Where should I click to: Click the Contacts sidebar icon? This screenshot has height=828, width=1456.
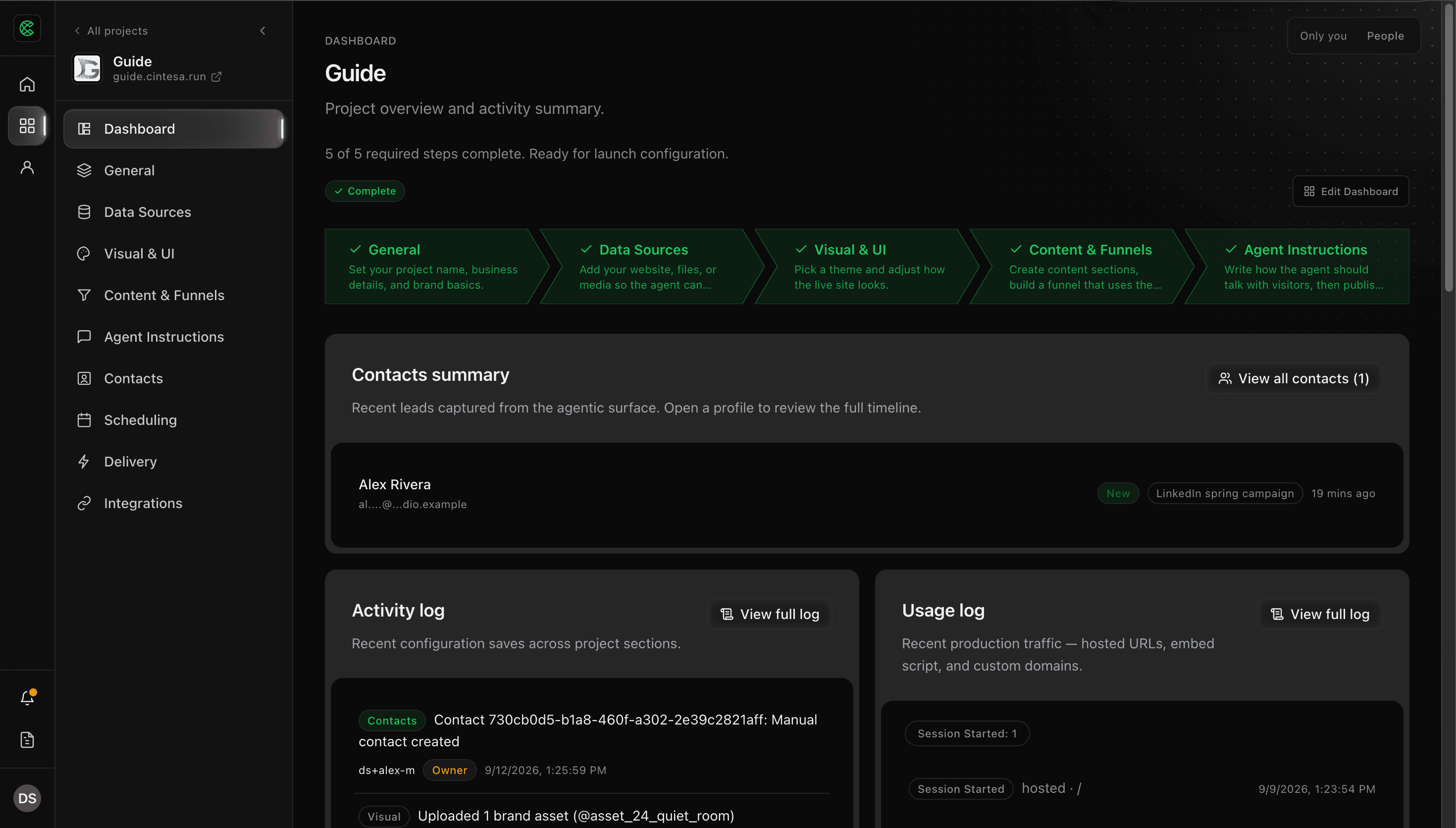(x=84, y=378)
